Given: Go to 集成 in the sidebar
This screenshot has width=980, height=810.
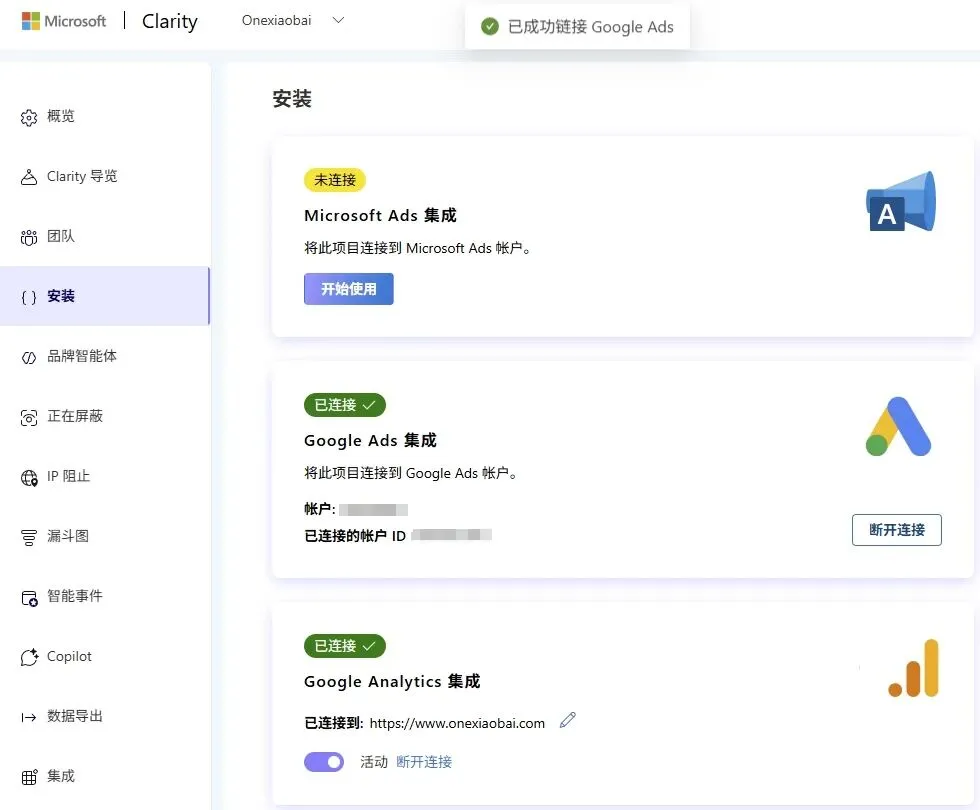Looking at the screenshot, I should pos(61,776).
